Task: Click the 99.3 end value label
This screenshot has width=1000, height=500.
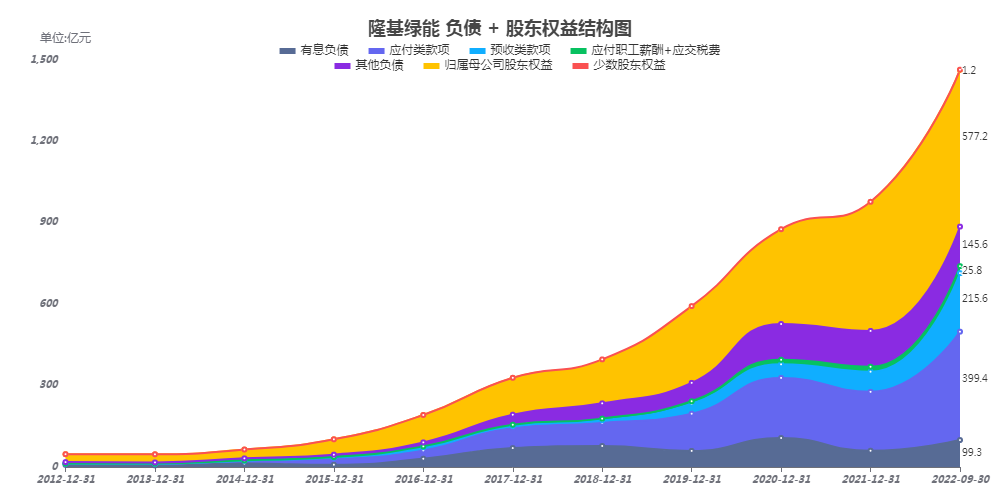Action: pyautogui.click(x=973, y=452)
